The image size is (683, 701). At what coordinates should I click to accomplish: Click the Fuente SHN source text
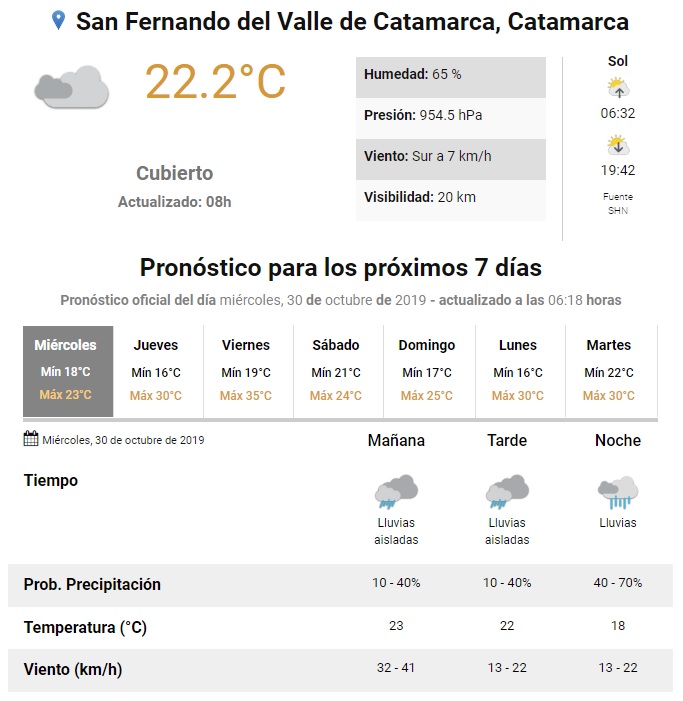[618, 203]
